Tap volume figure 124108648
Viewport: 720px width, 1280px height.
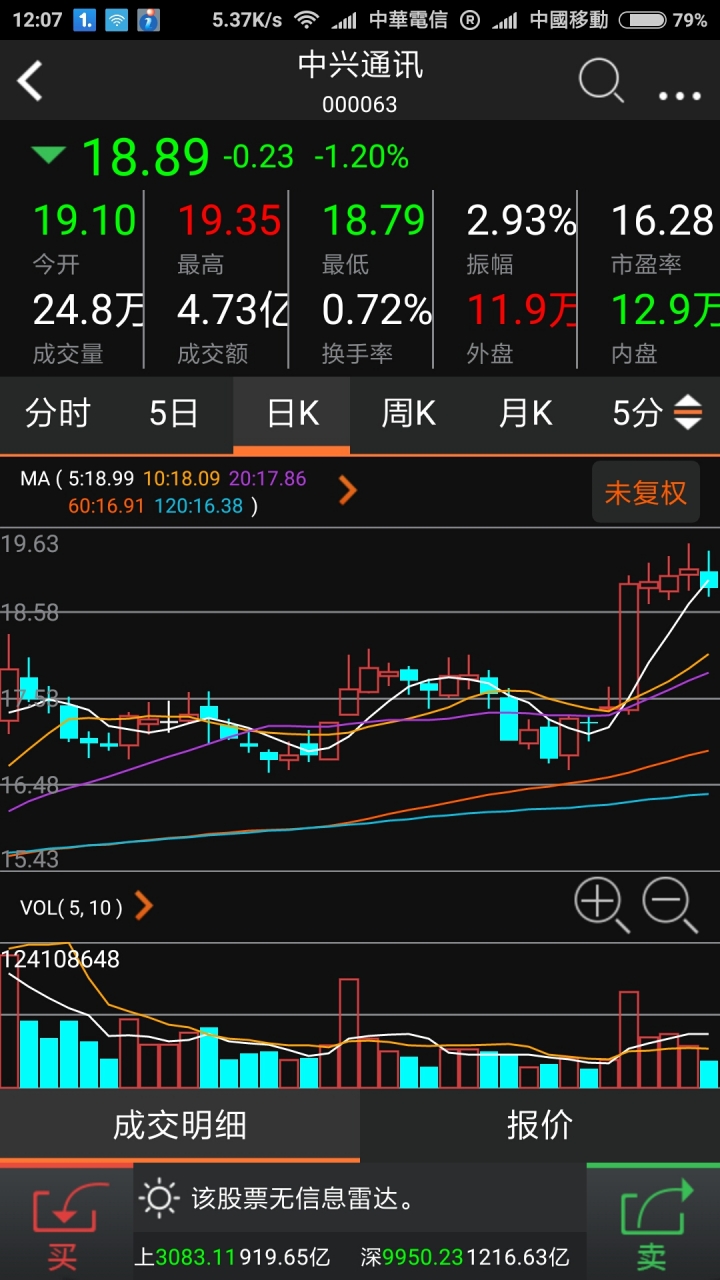point(60,959)
